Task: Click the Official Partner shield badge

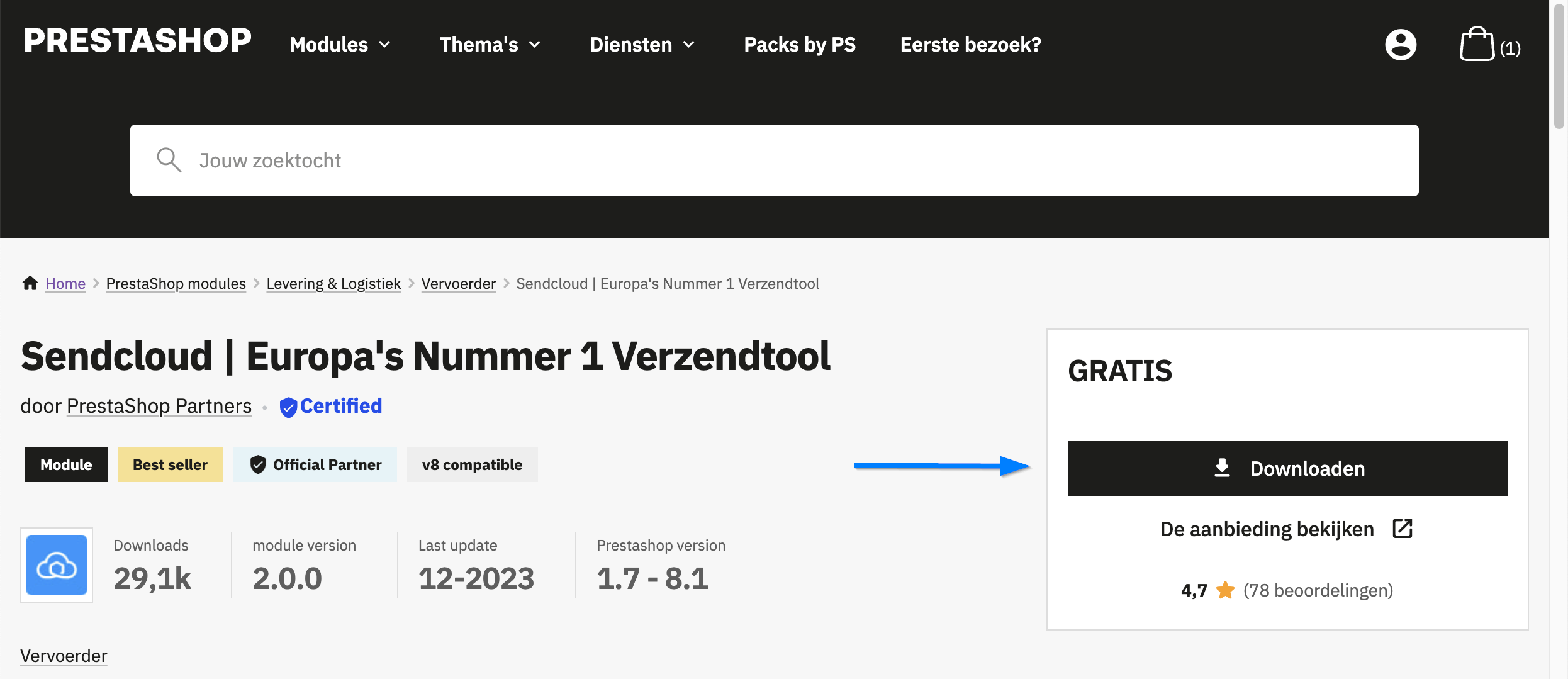Action: [x=315, y=464]
